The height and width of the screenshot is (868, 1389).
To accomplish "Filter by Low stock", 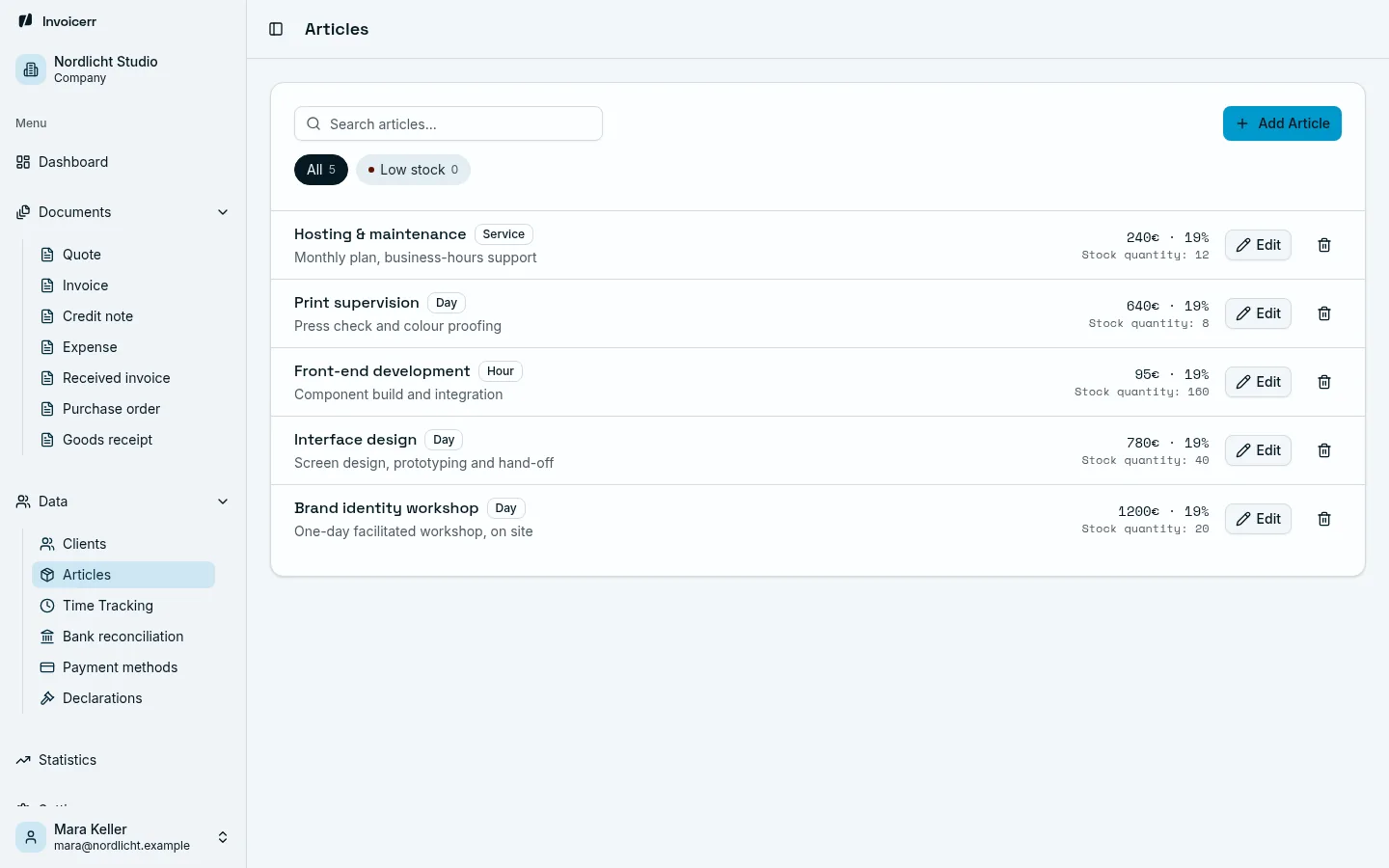I will [413, 170].
